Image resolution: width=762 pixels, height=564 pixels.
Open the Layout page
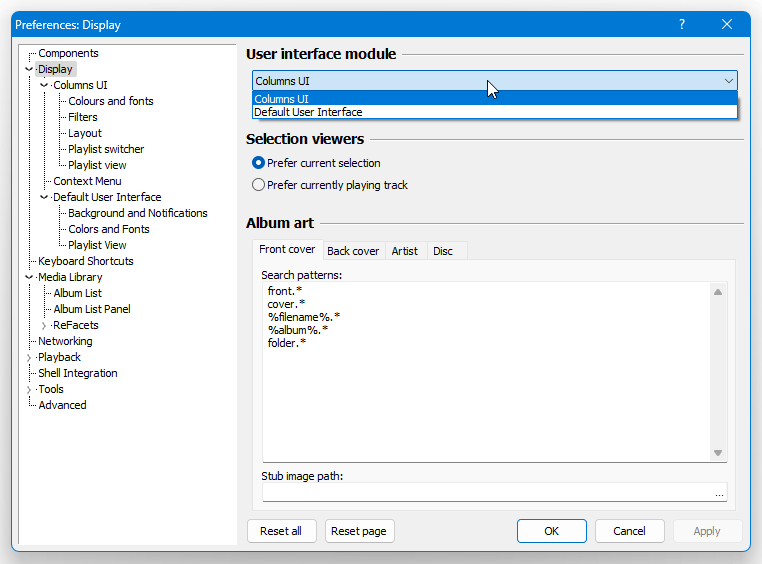click(x=85, y=134)
